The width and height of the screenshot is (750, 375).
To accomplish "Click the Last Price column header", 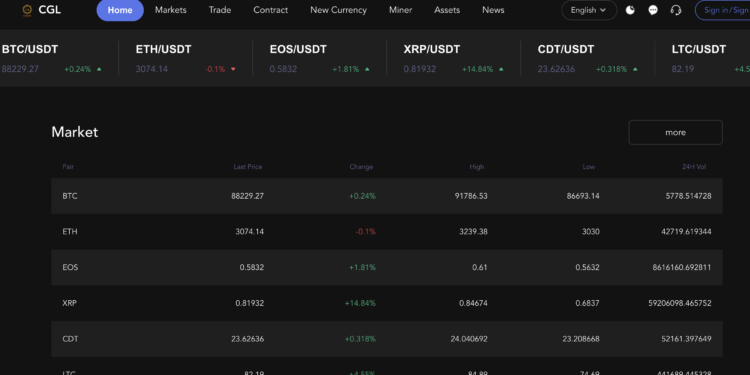I will pyautogui.click(x=248, y=167).
